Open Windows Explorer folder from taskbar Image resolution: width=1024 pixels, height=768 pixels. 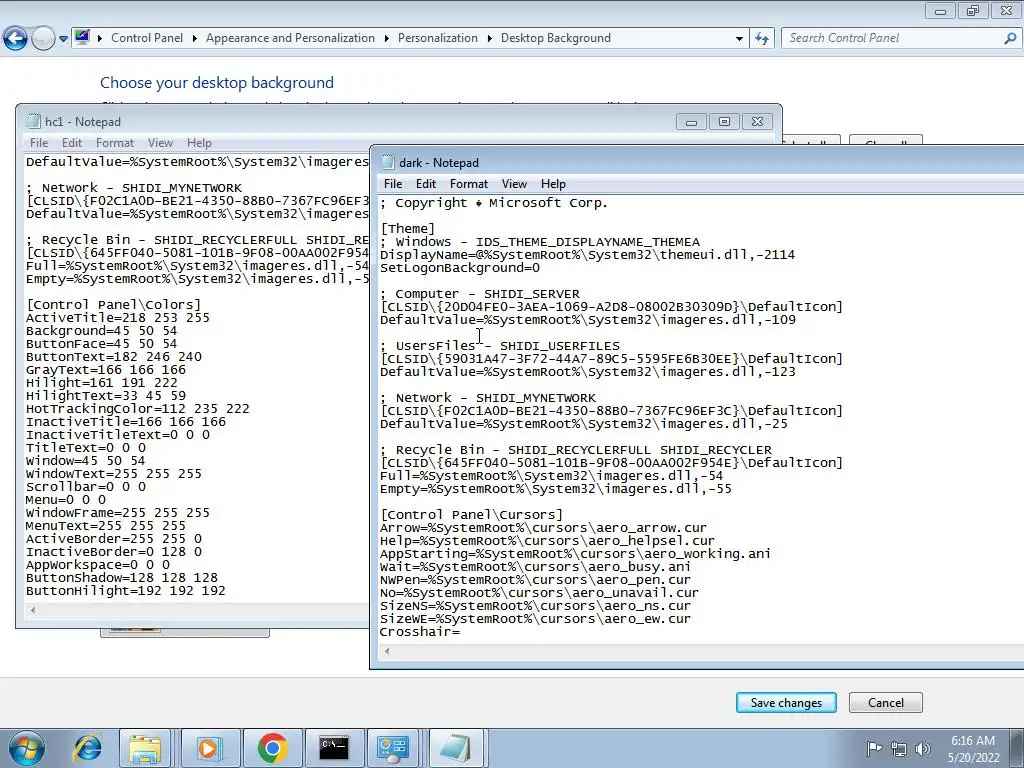(145, 748)
